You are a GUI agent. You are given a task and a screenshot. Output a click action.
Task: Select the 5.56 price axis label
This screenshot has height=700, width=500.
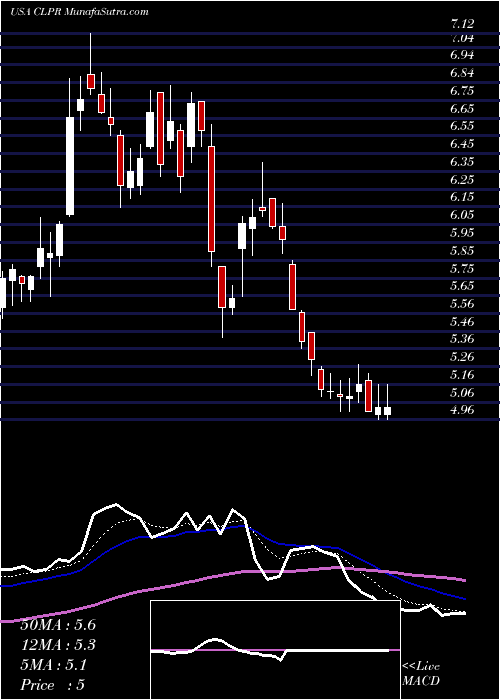pyautogui.click(x=462, y=304)
